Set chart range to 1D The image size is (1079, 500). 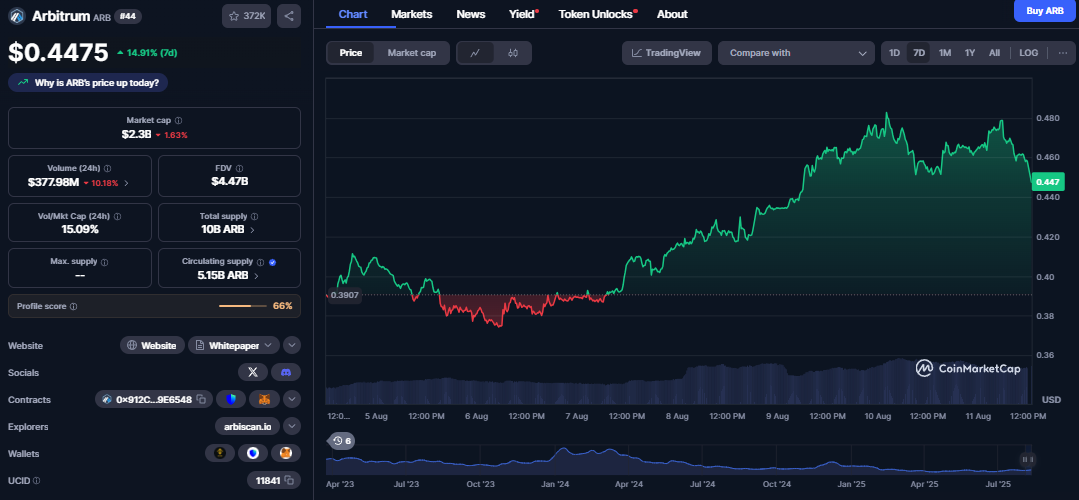[x=894, y=53]
